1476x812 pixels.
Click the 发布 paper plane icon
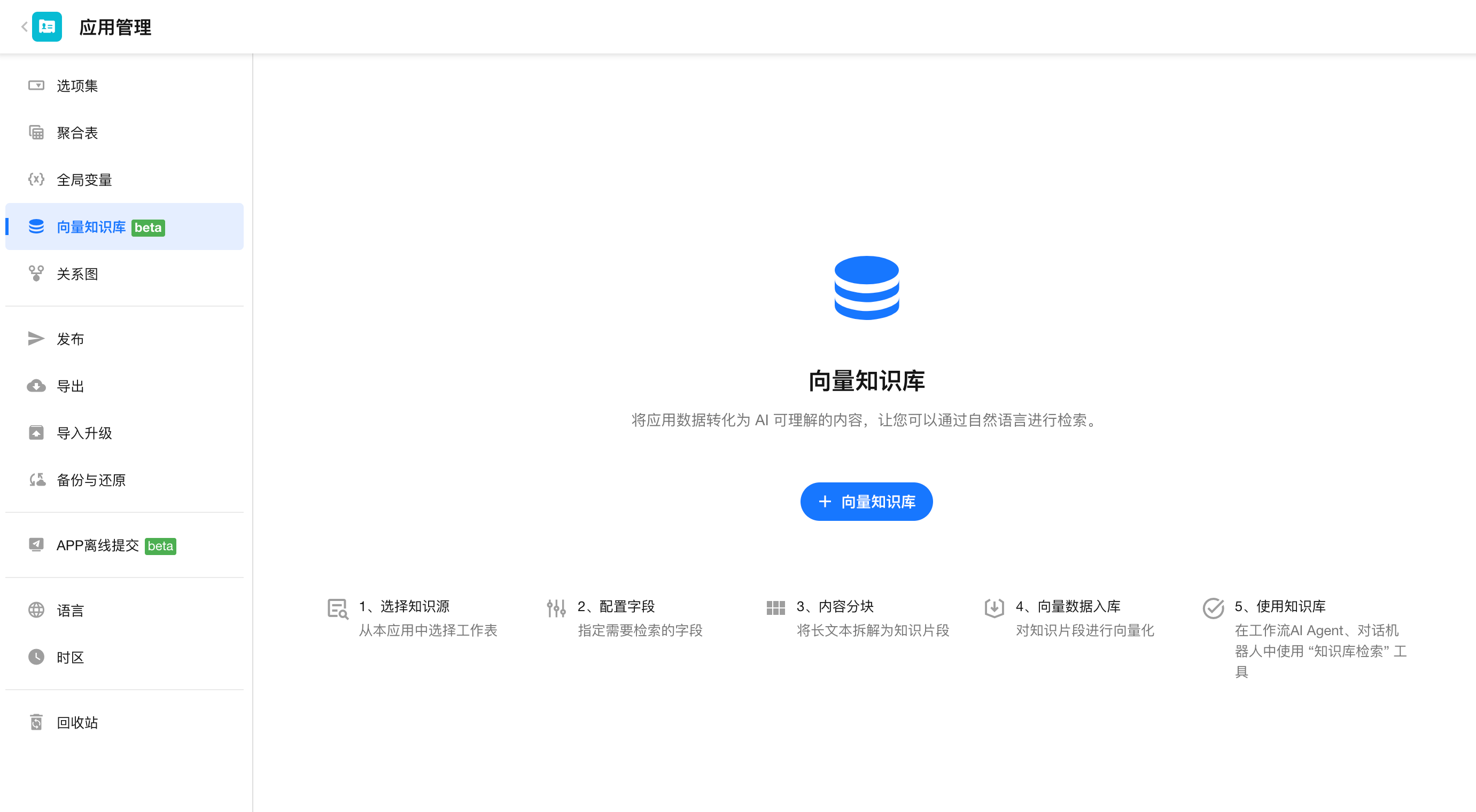point(36,339)
